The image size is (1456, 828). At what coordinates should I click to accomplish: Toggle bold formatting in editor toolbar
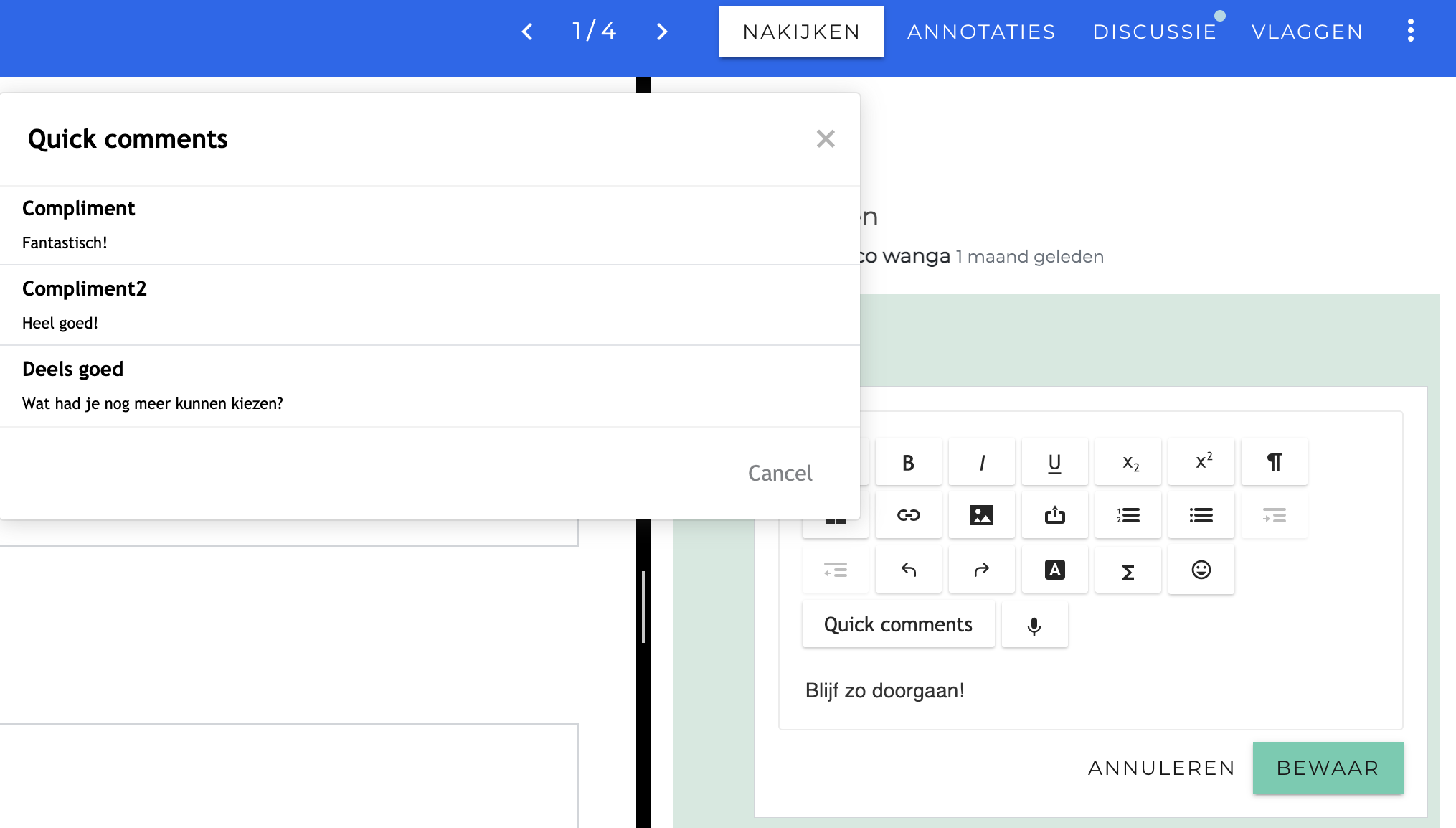pyautogui.click(x=908, y=462)
